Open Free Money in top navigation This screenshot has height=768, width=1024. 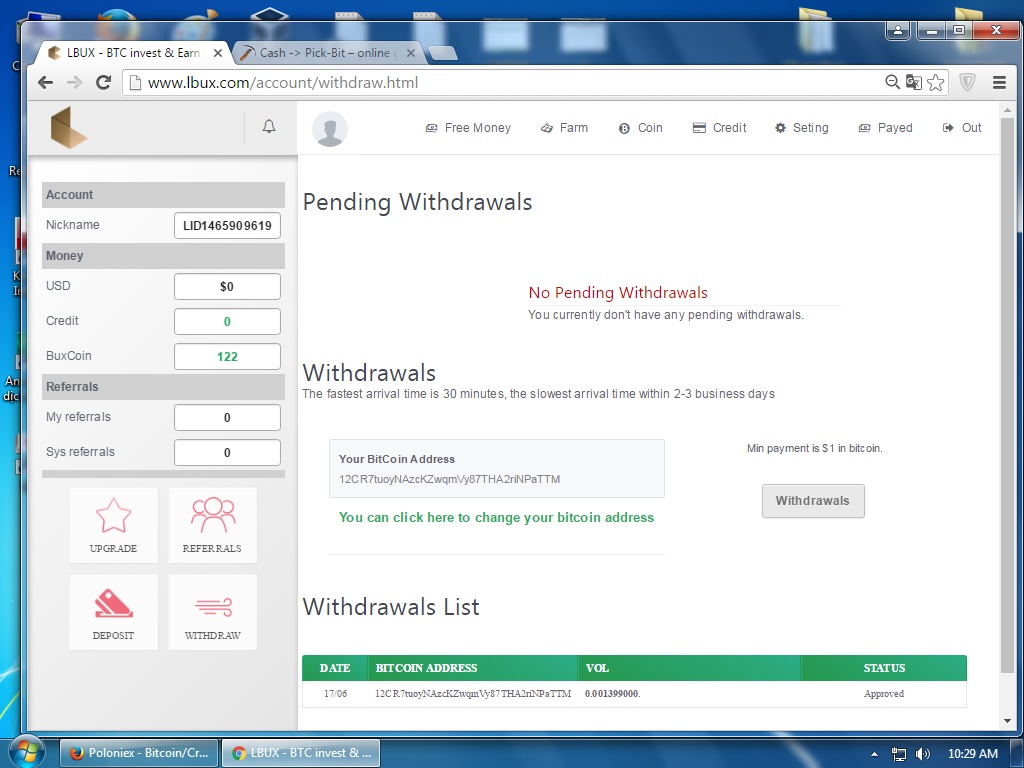[x=468, y=128]
